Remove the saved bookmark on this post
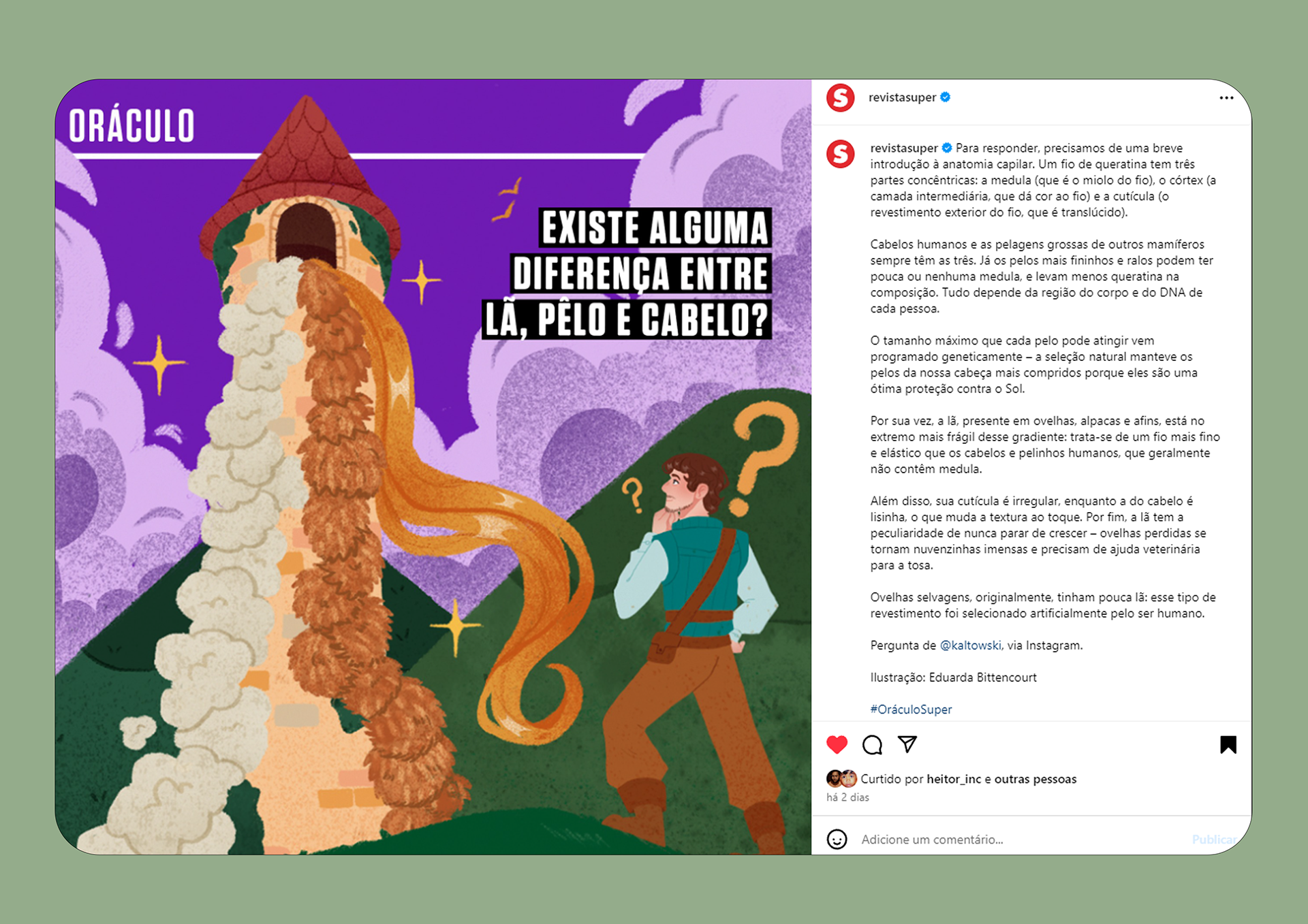Viewport: 1308px width, 924px height. pos(1228,745)
